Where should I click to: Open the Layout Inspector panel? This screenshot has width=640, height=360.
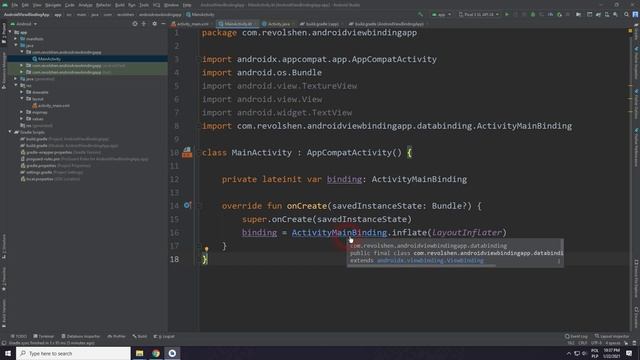coord(612,336)
